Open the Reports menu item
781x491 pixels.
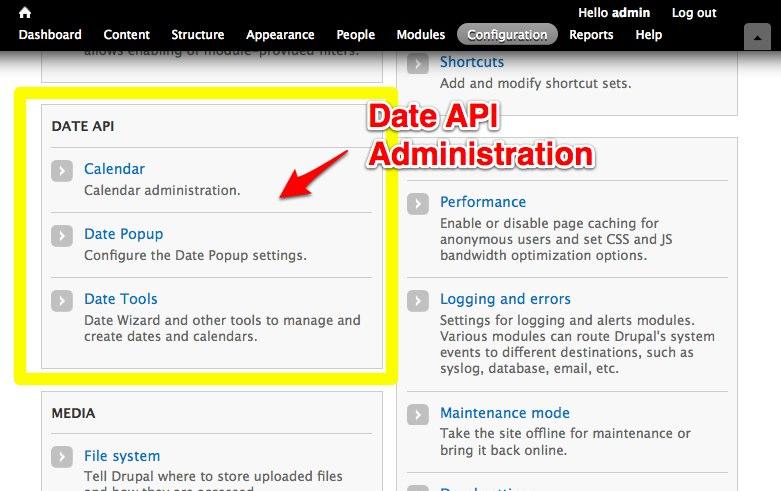coord(591,35)
